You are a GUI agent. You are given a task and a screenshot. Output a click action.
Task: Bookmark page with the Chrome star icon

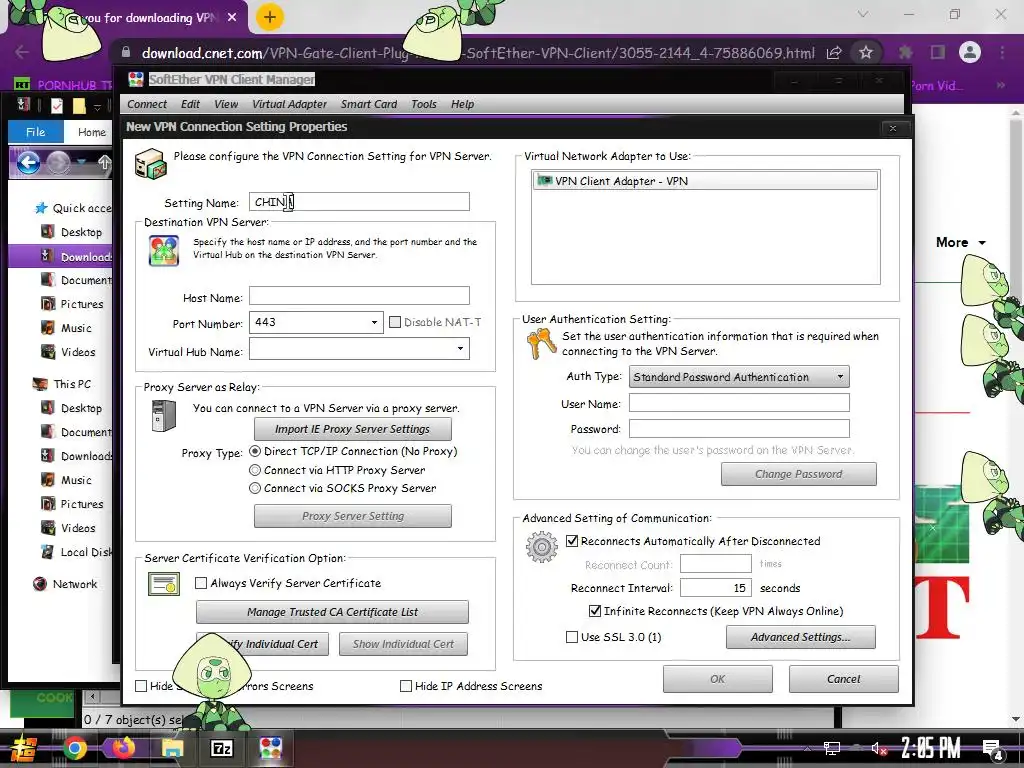tap(866, 52)
